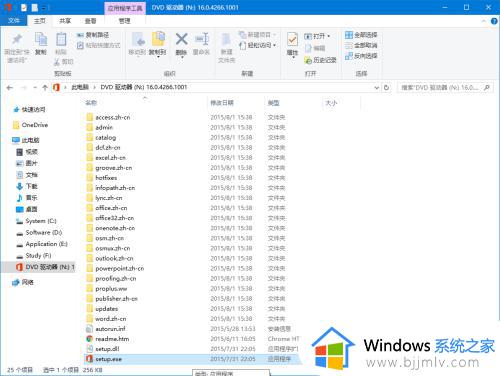
Task: Open the File tab
Action: click(x=14, y=21)
